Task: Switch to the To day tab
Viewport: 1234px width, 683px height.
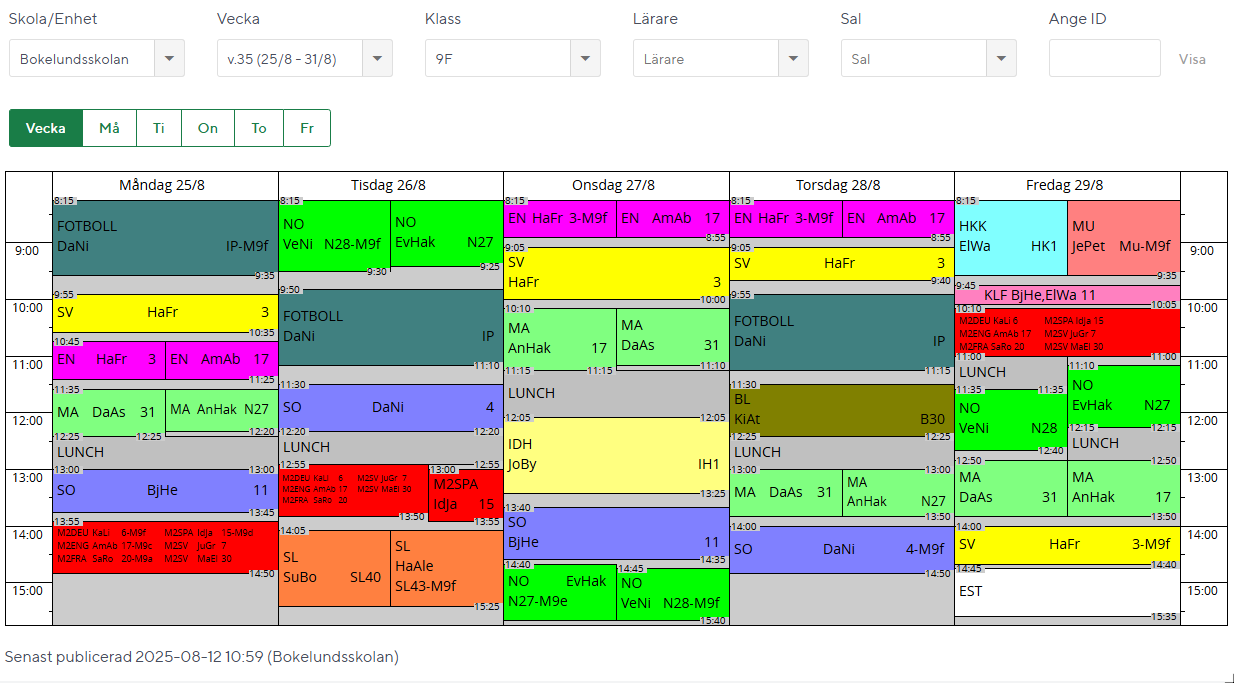Action: tap(259, 128)
